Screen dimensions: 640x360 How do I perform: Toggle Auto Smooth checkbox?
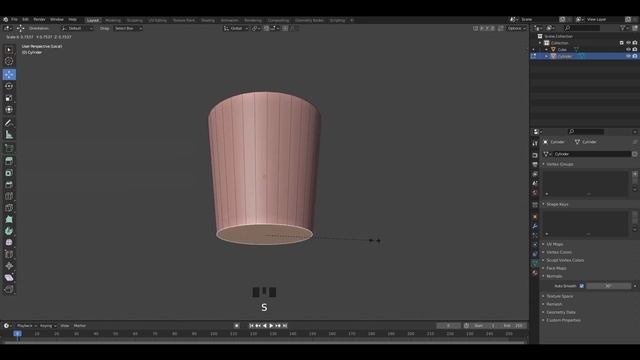coord(582,286)
